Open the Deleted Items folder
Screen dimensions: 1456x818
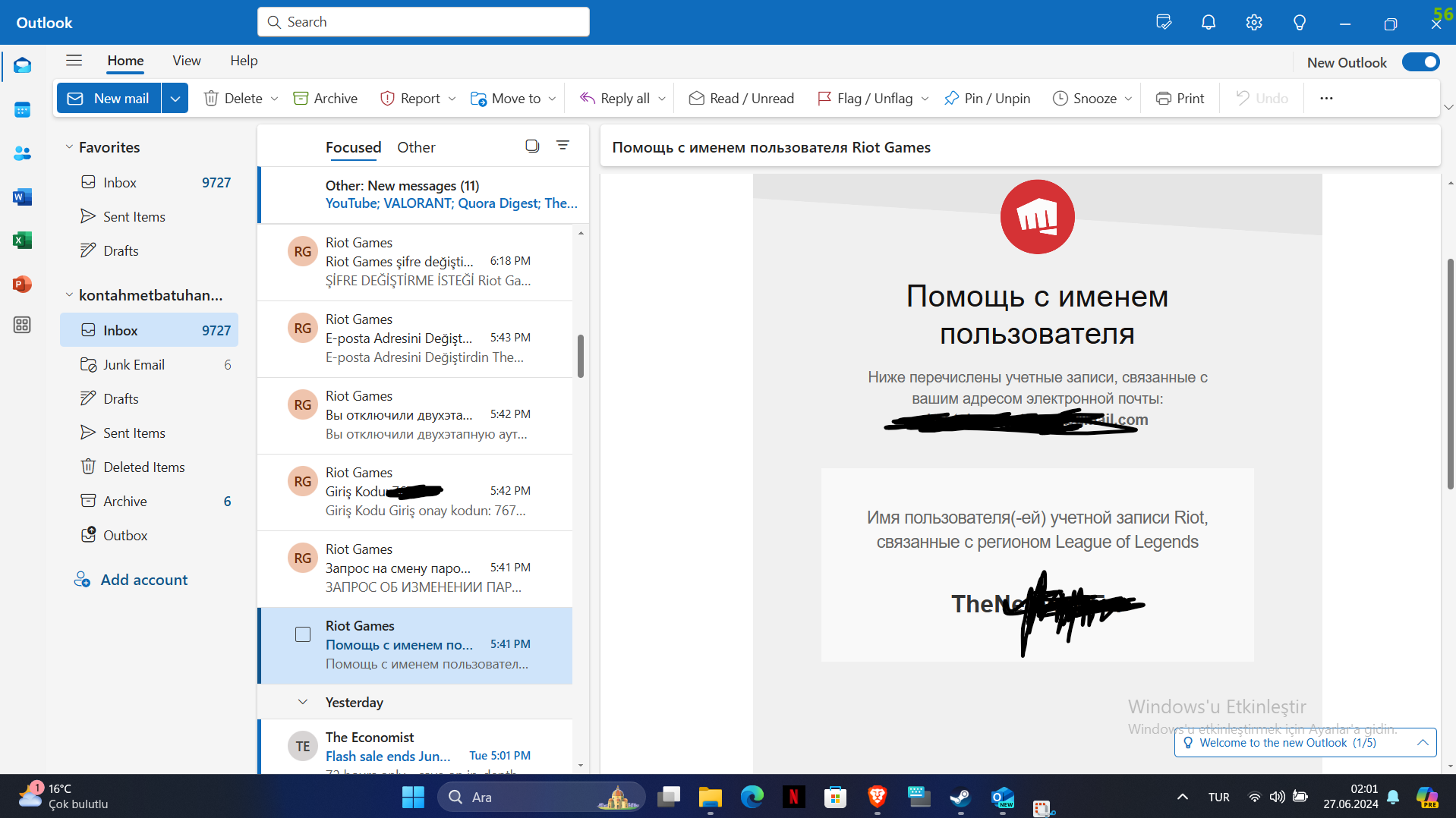point(149,467)
